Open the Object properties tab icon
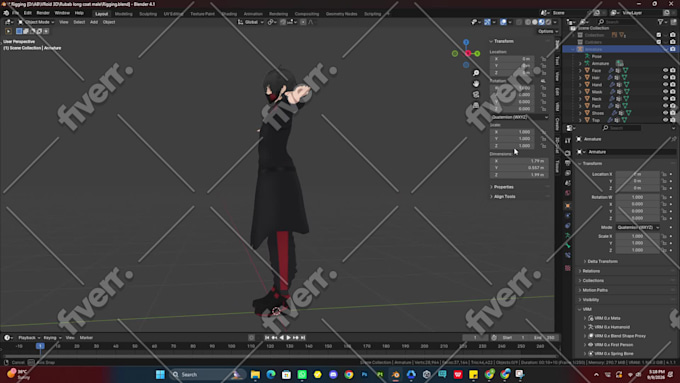 click(x=568, y=206)
